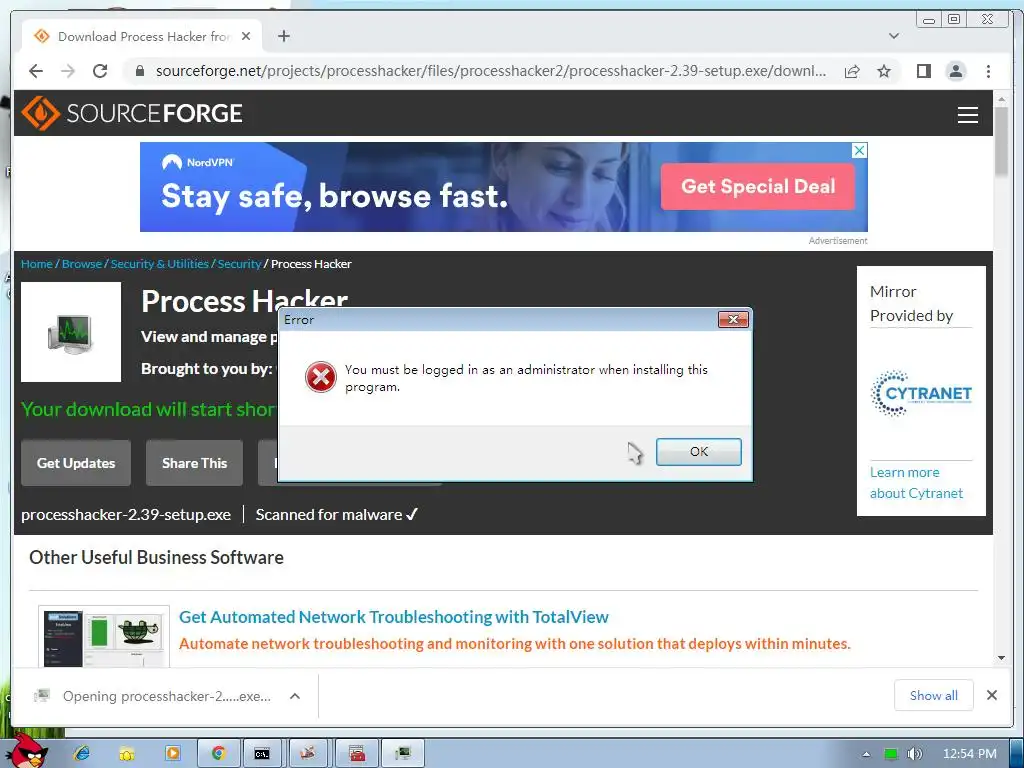Reload the SourceForge page
The width and height of the screenshot is (1024, 768).
coord(100,71)
